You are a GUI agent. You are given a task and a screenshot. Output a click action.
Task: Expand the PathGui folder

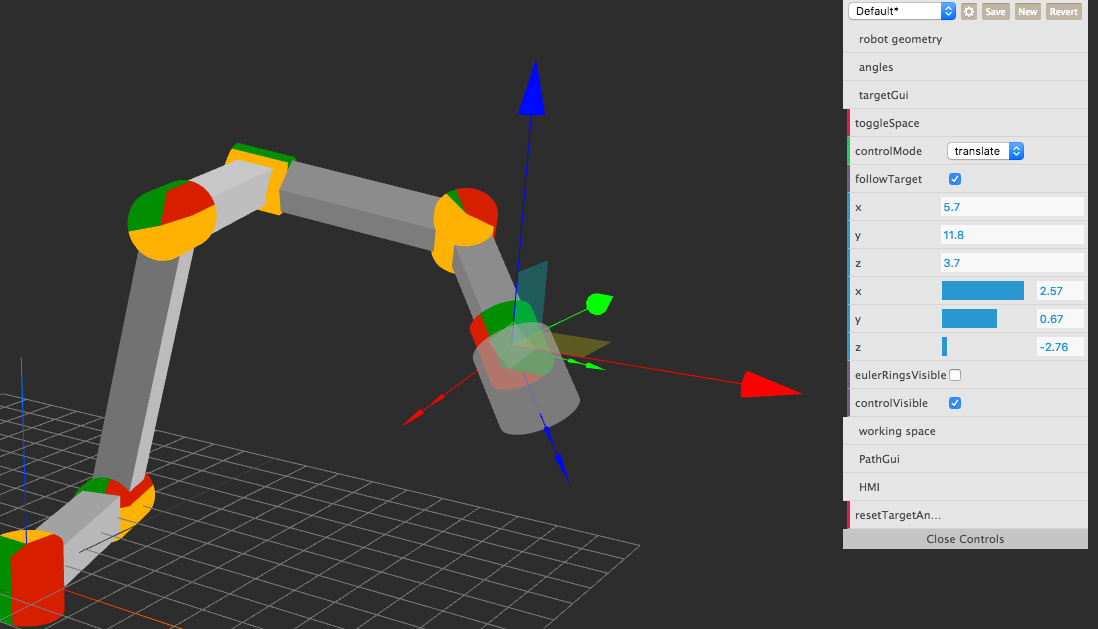point(965,459)
